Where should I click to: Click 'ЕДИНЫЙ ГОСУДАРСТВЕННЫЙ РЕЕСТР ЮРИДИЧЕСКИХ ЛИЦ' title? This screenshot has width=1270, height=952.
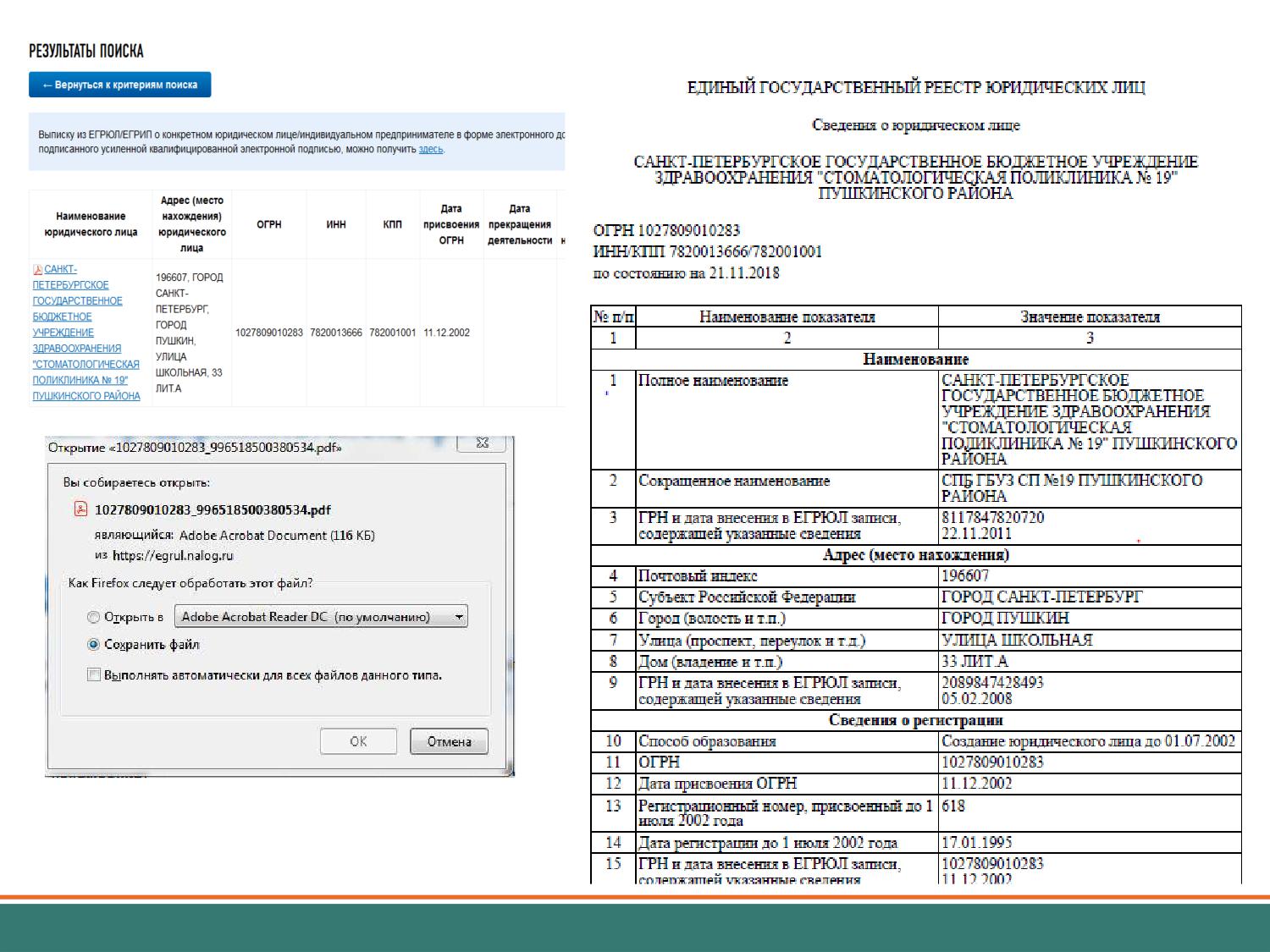click(916, 87)
